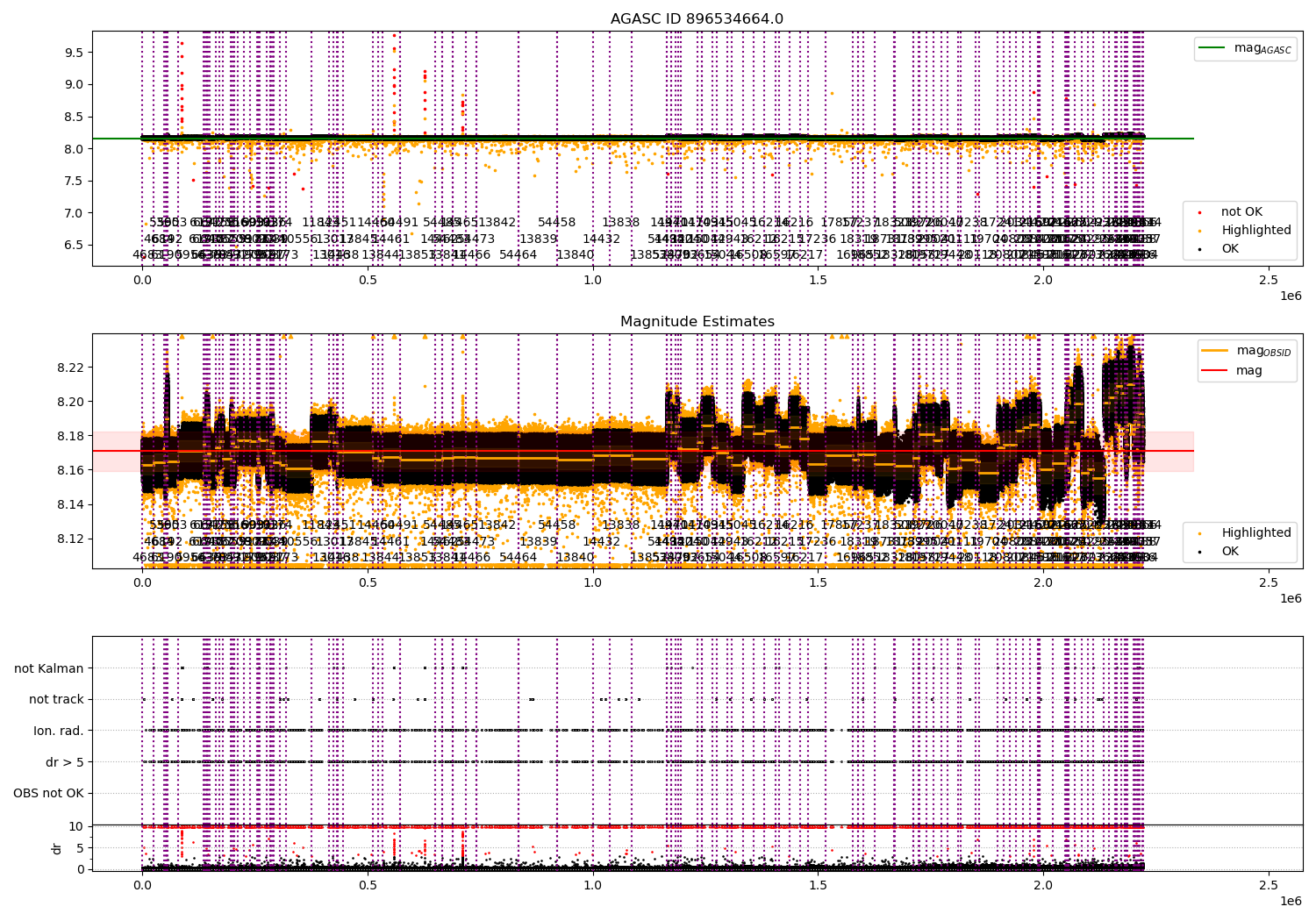Click obsid label 54464 in middle plot

518,557
